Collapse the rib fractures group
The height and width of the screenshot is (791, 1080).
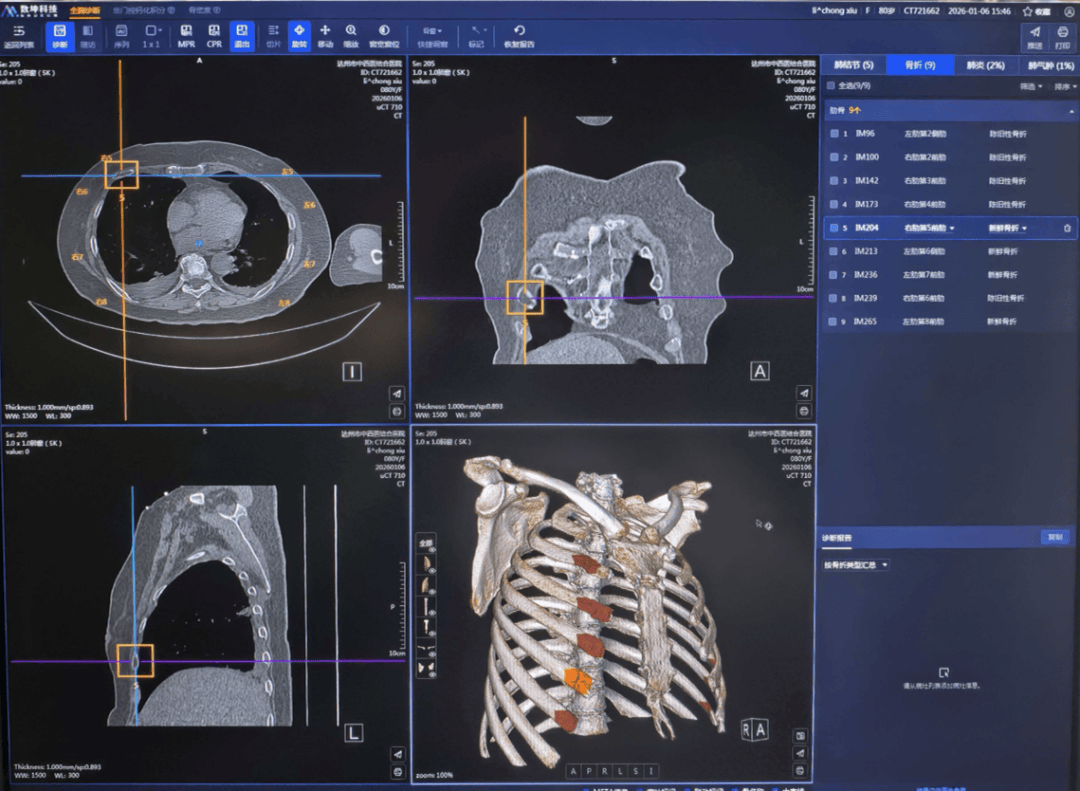pyautogui.click(x=1071, y=111)
